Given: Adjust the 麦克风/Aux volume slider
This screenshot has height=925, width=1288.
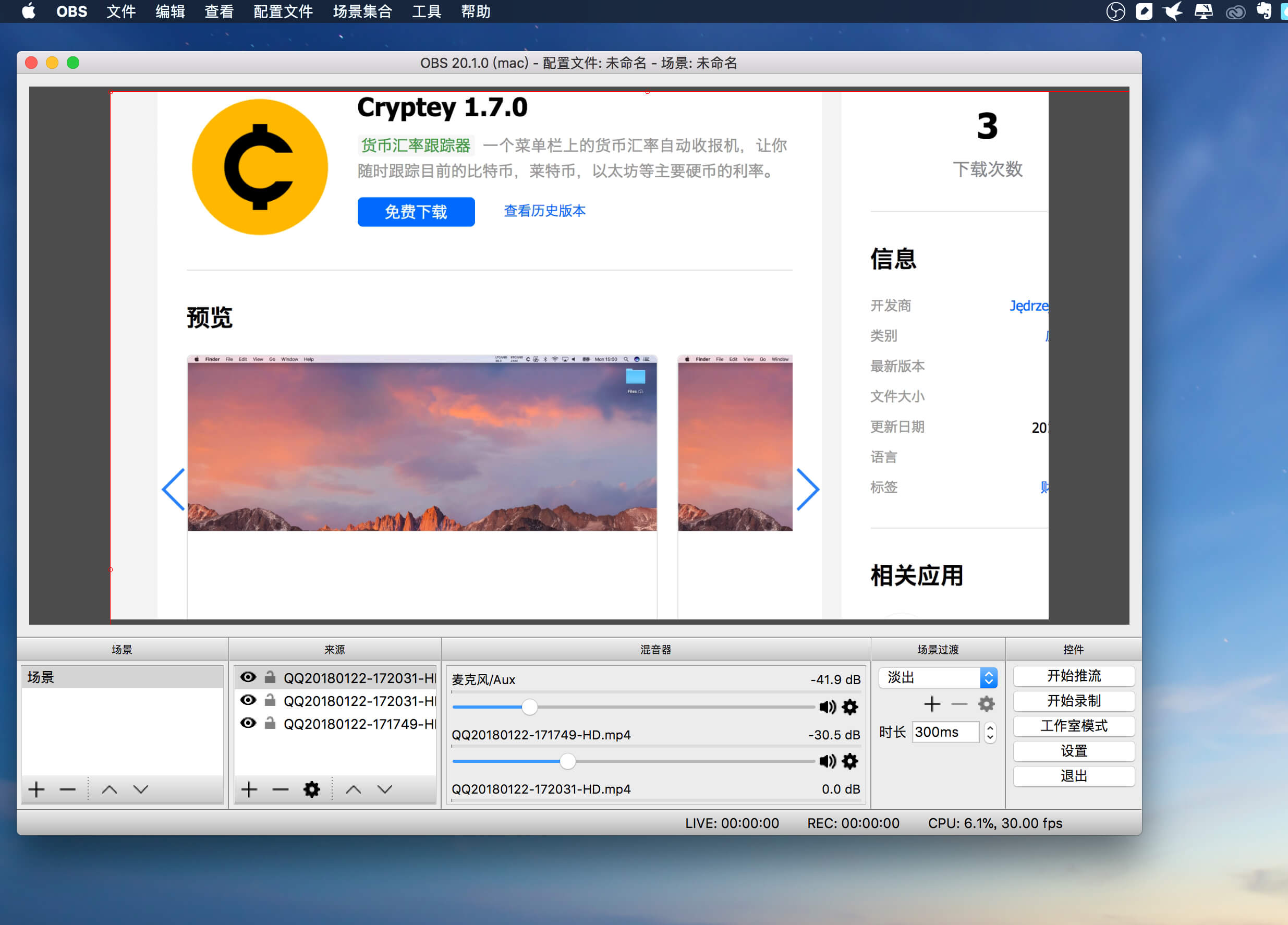Looking at the screenshot, I should [x=633, y=707].
